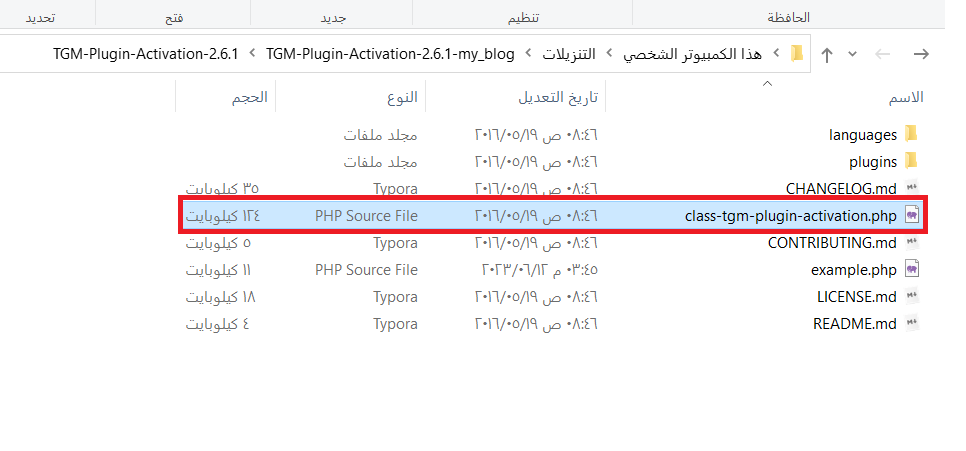Click the README.md file icon

pyautogui.click(x=911, y=324)
